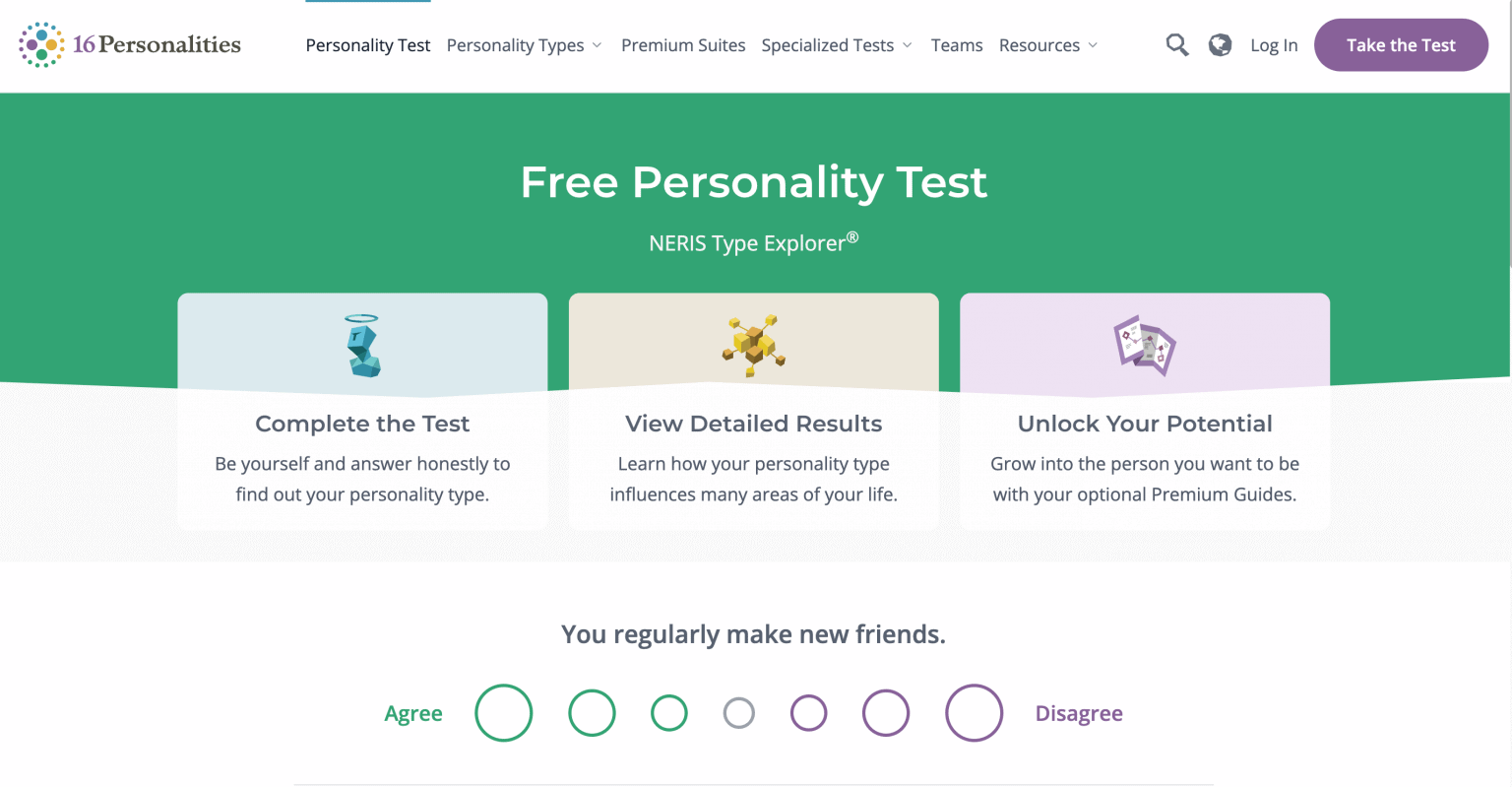The width and height of the screenshot is (1512, 787).
Task: Select the strongest Agree radio circle
Action: pos(503,712)
